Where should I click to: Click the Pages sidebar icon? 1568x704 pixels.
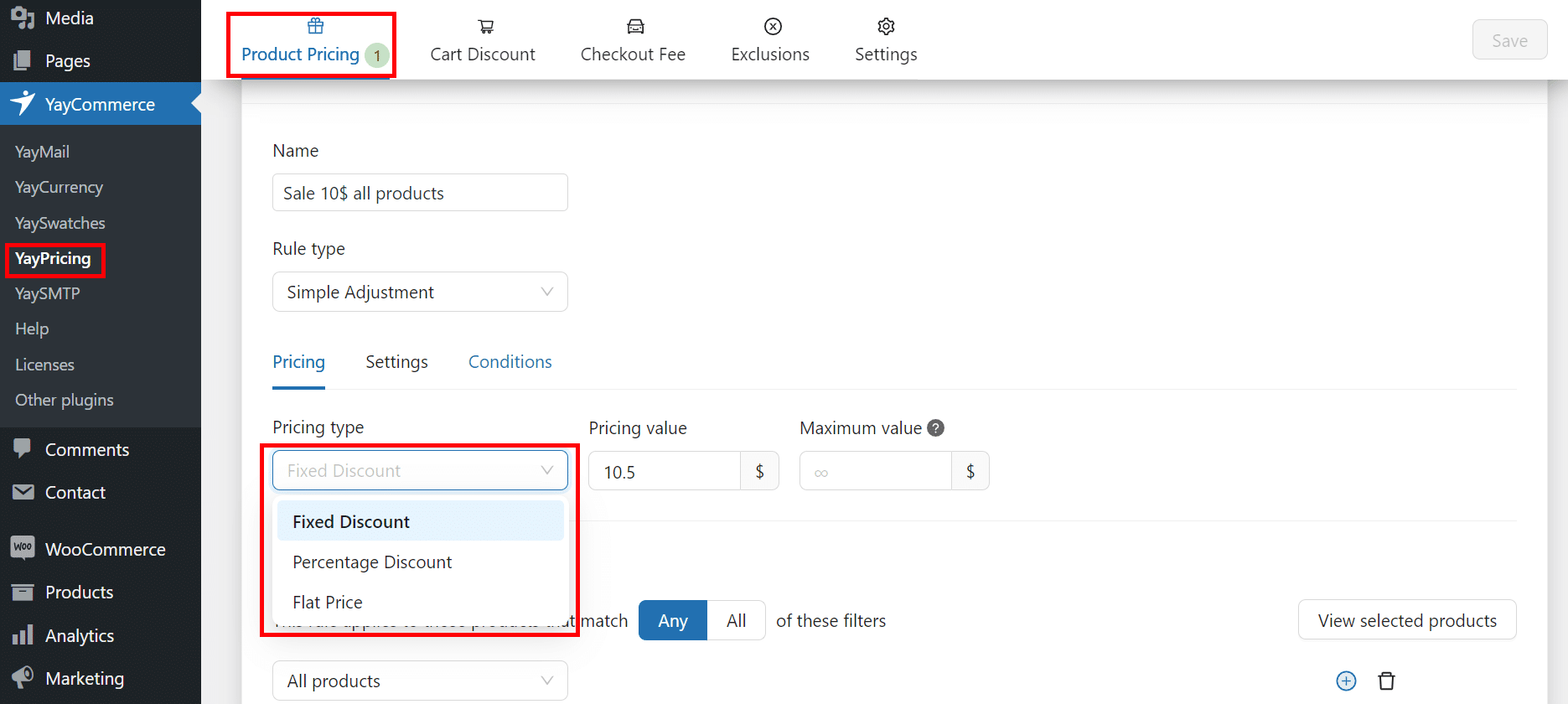click(23, 60)
